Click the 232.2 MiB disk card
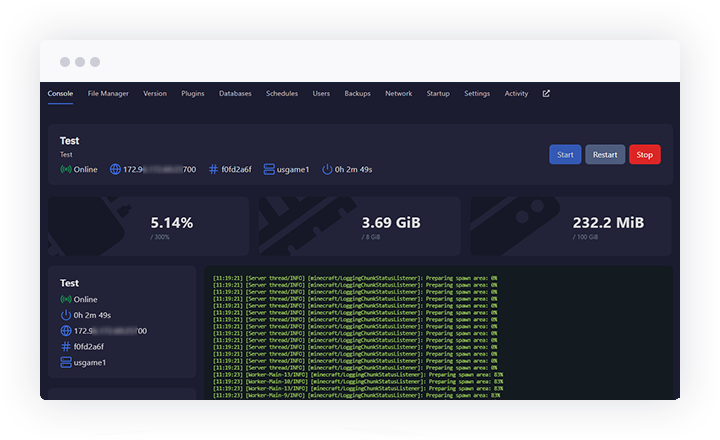Screen dimensions: 720x440 tap(571, 226)
